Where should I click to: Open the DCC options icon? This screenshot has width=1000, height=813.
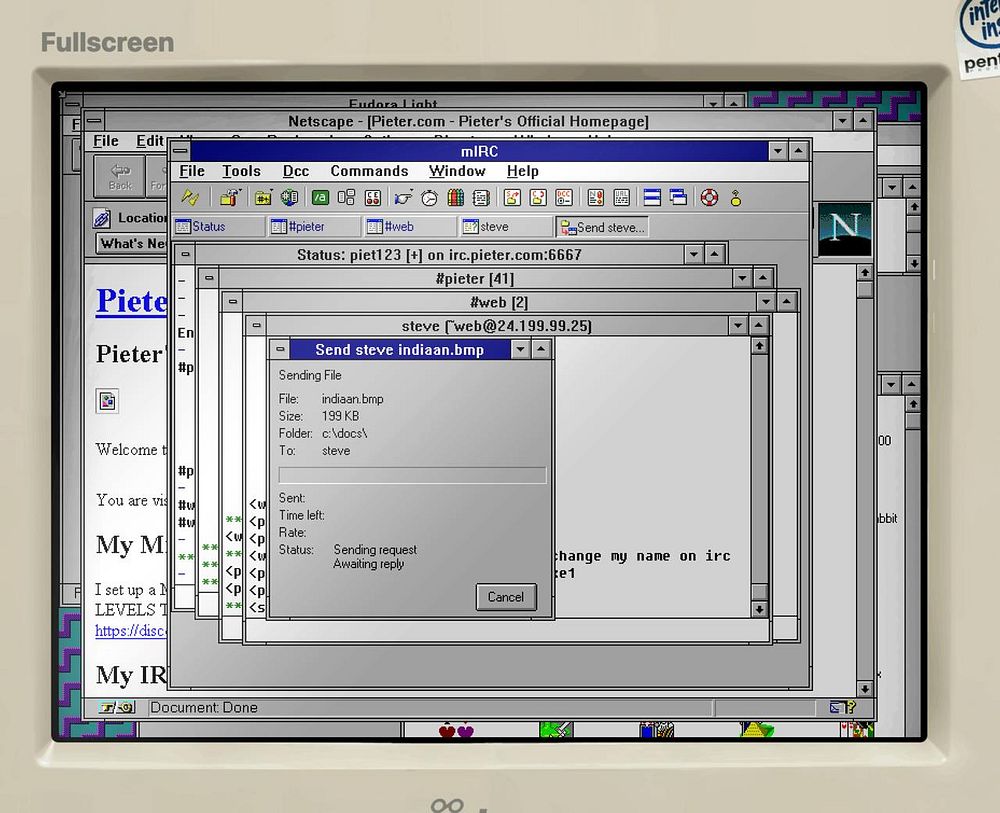pos(564,198)
